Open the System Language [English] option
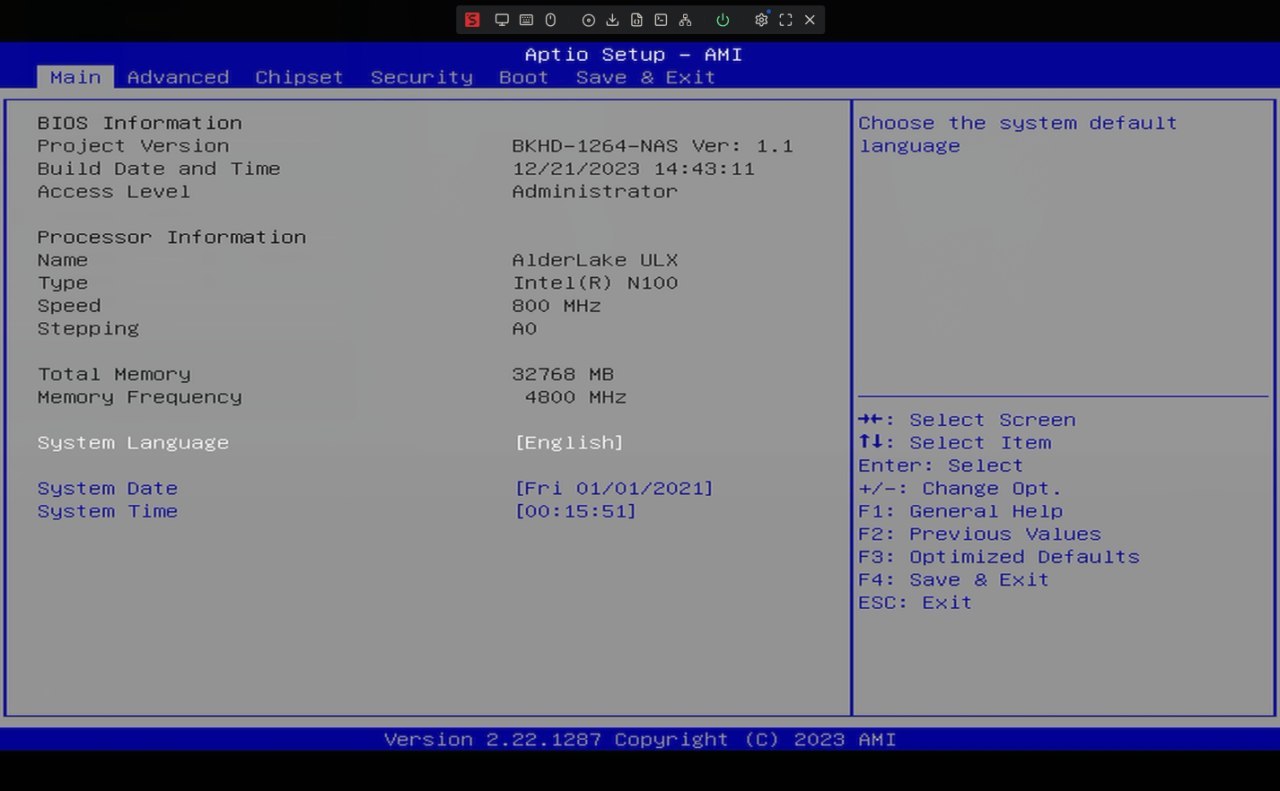This screenshot has width=1280, height=791. pos(569,442)
